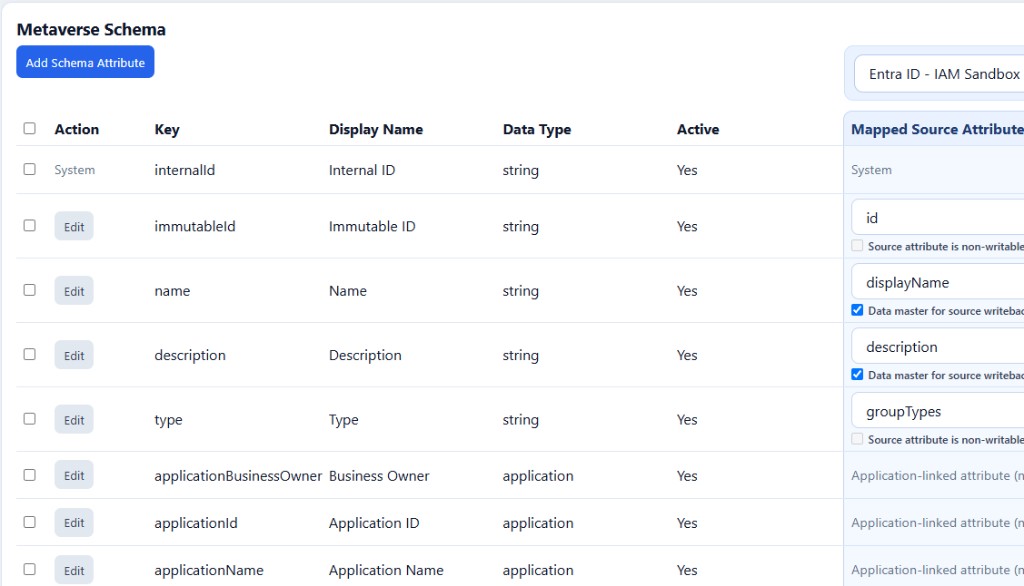
Task: Click the Immutable ID display name cell
Action: click(372, 226)
